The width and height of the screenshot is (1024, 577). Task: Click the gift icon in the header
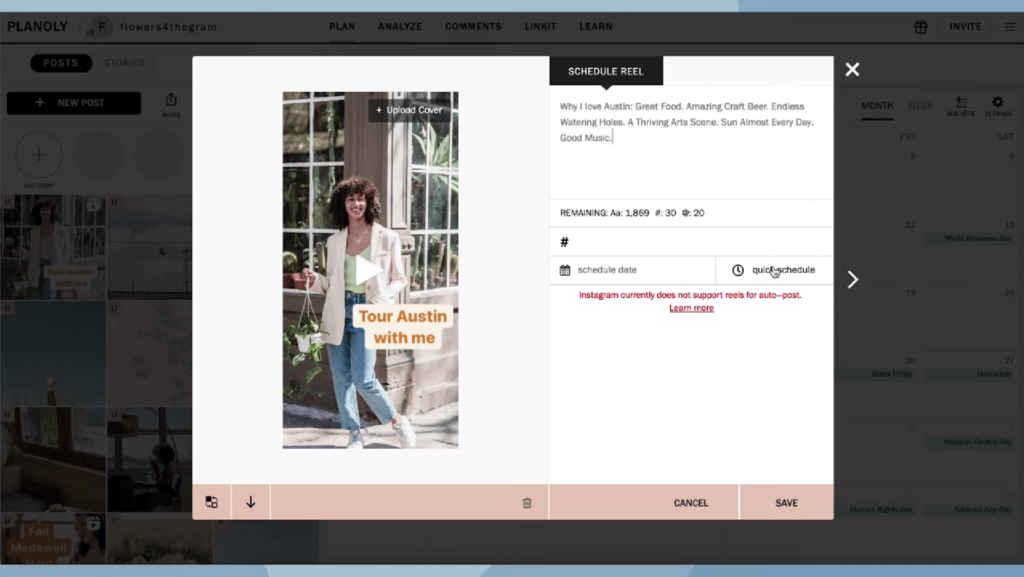click(x=921, y=27)
